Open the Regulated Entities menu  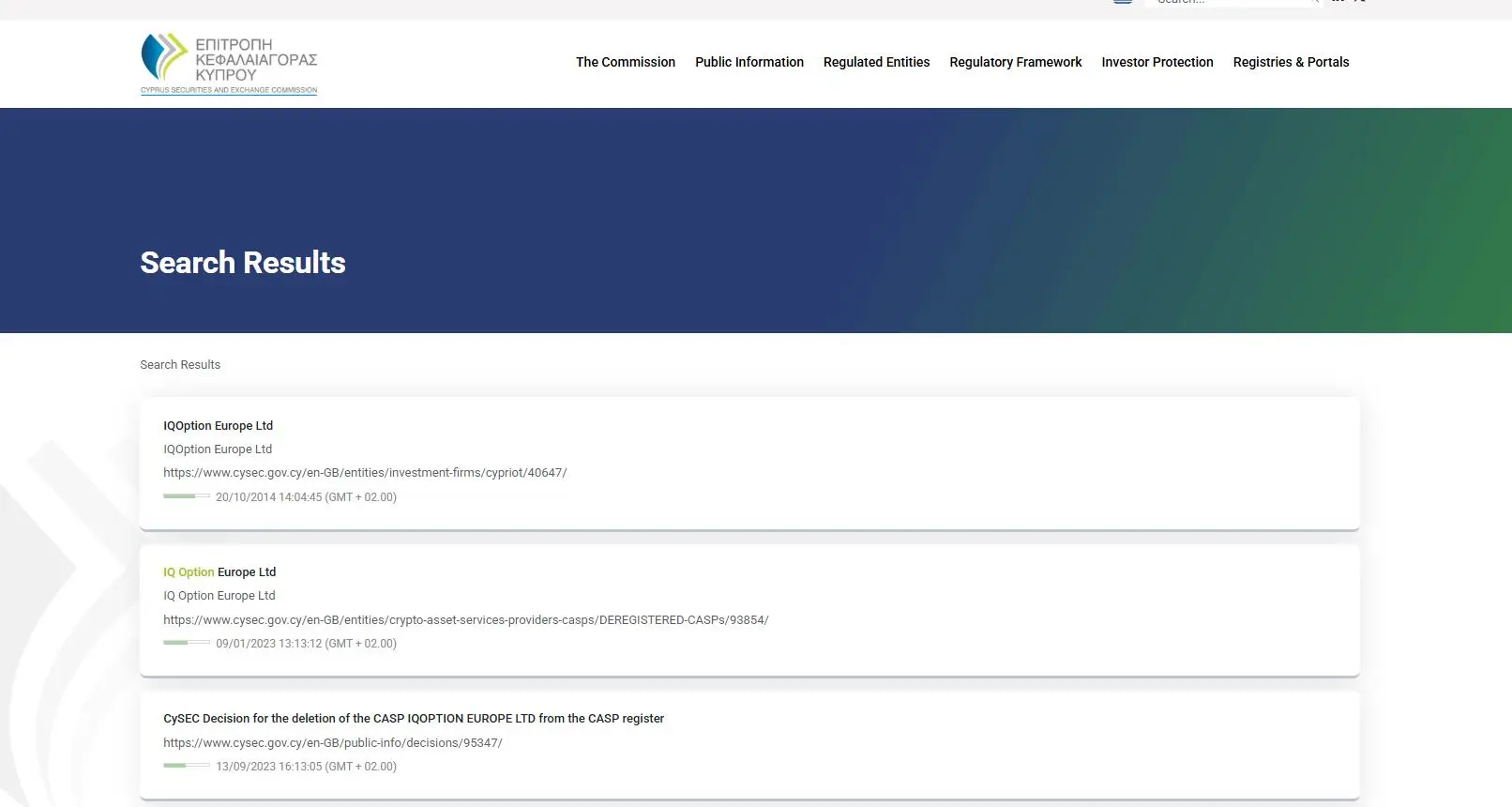tap(876, 62)
